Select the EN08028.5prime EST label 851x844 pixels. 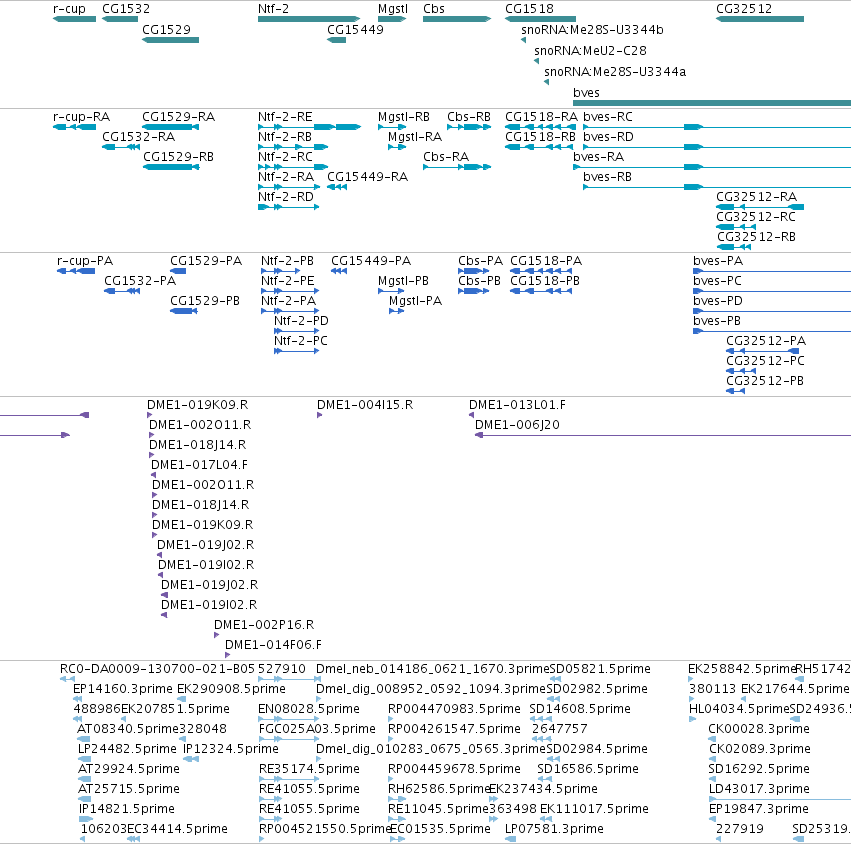pyautogui.click(x=309, y=709)
